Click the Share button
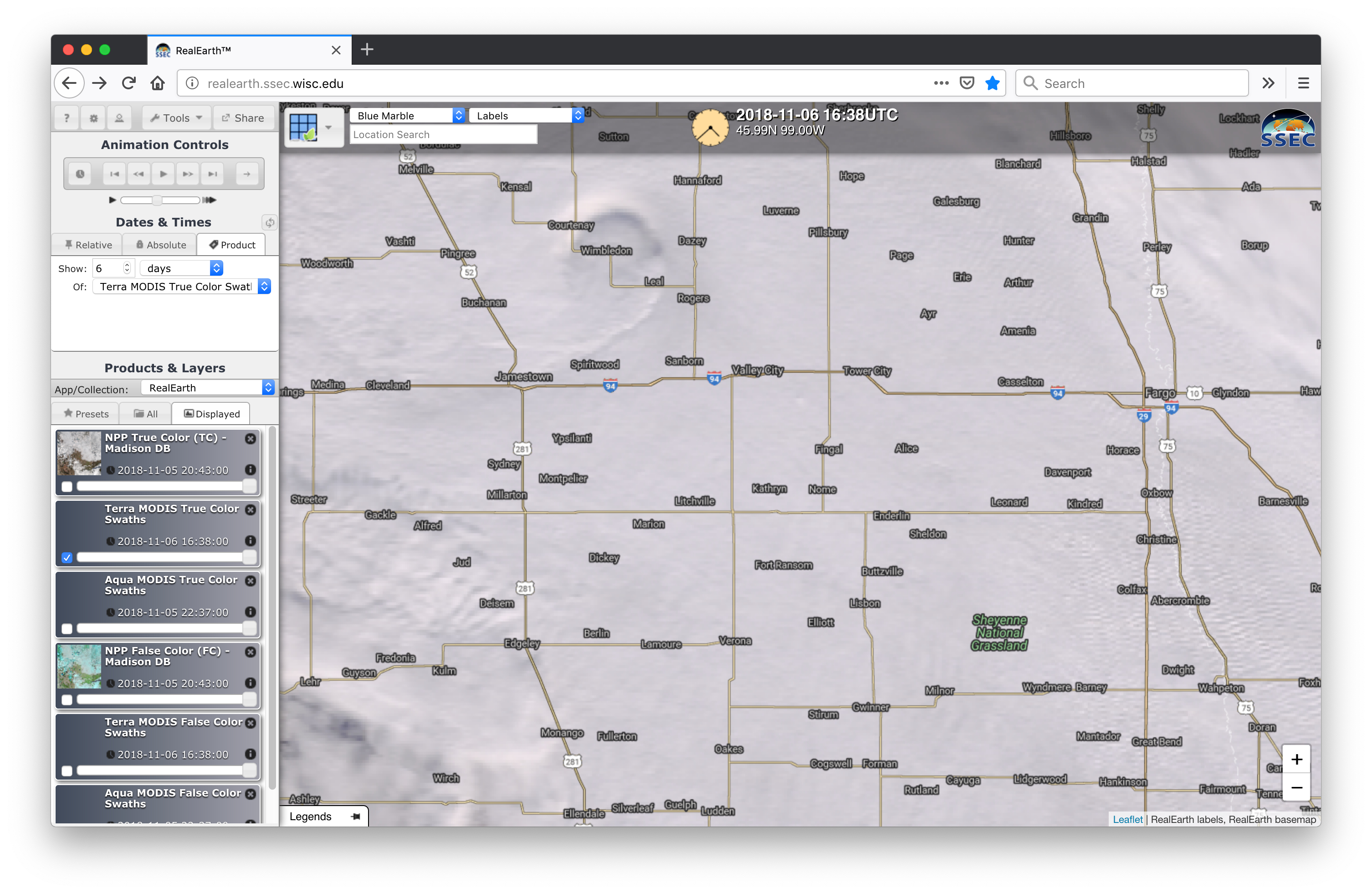Viewport: 1372px width, 894px height. [243, 118]
